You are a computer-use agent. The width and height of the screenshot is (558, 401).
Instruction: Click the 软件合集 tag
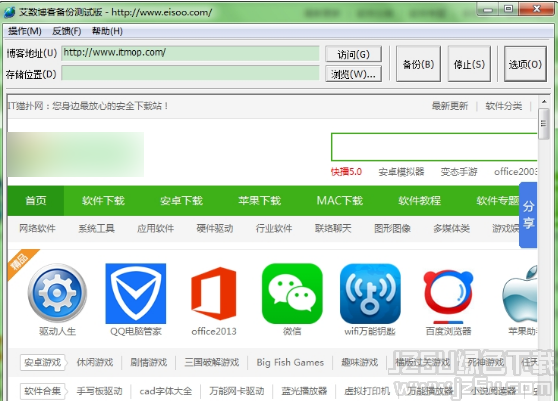[43, 391]
